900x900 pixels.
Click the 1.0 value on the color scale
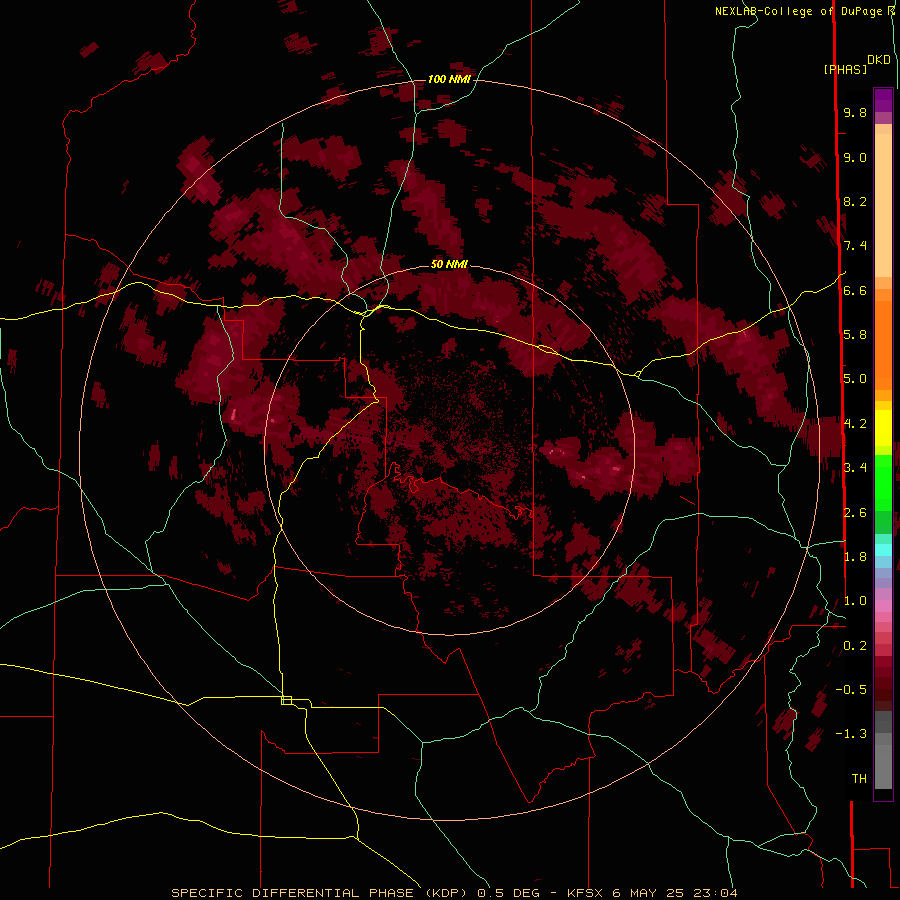tap(855, 601)
